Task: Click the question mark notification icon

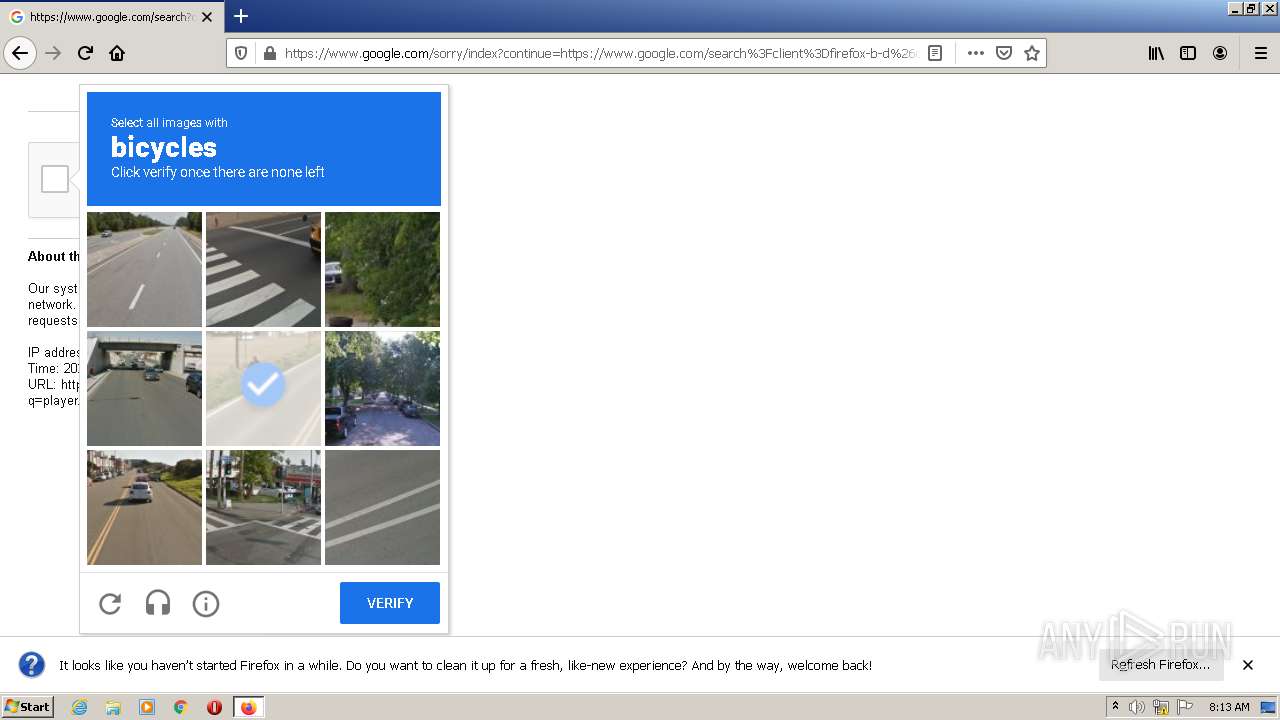Action: (x=32, y=665)
